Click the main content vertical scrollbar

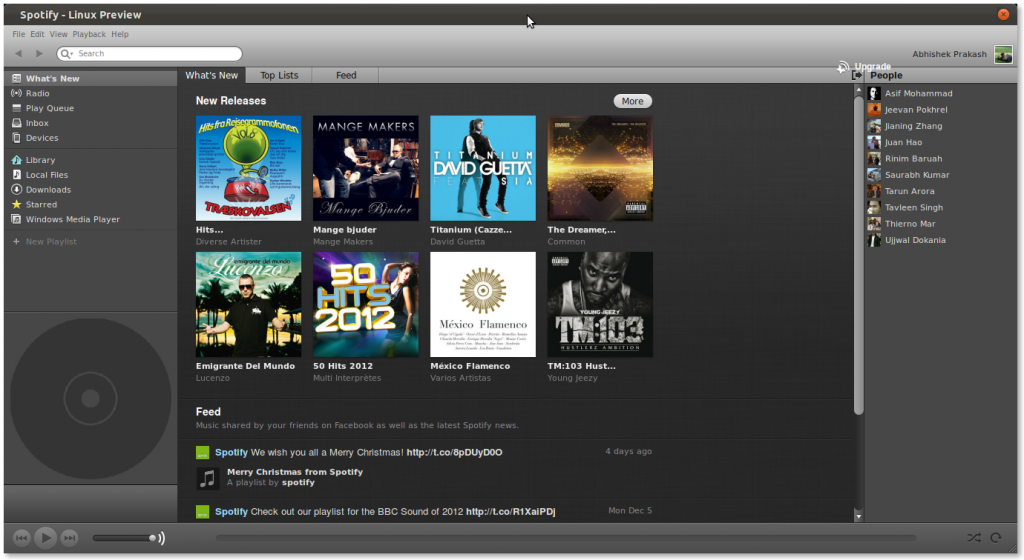pyautogui.click(x=859, y=255)
